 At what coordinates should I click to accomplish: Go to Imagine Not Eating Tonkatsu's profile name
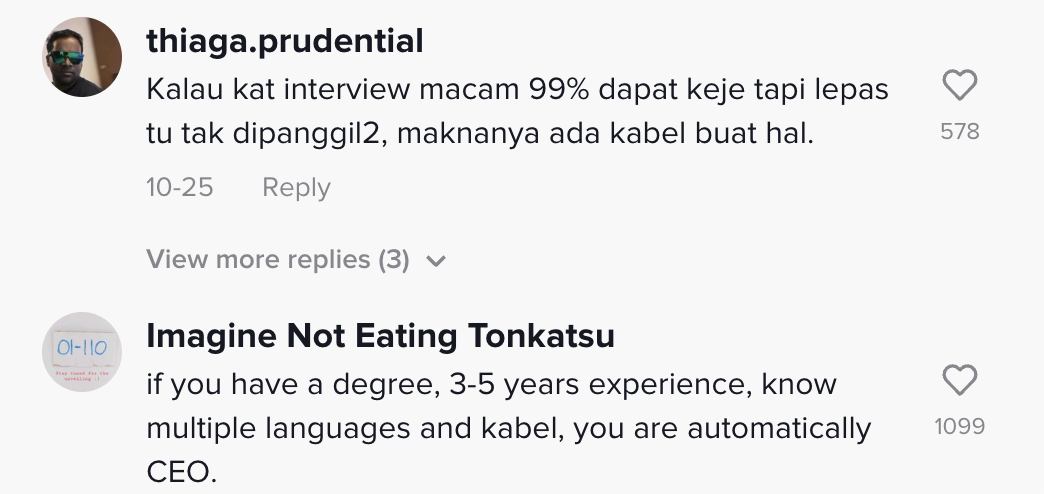click(380, 337)
